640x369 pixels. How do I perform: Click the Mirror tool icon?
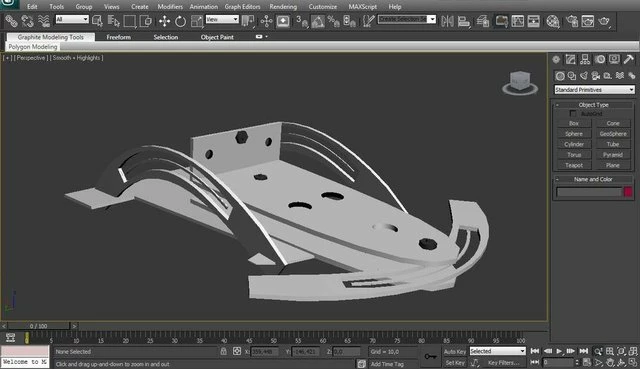(x=447, y=20)
